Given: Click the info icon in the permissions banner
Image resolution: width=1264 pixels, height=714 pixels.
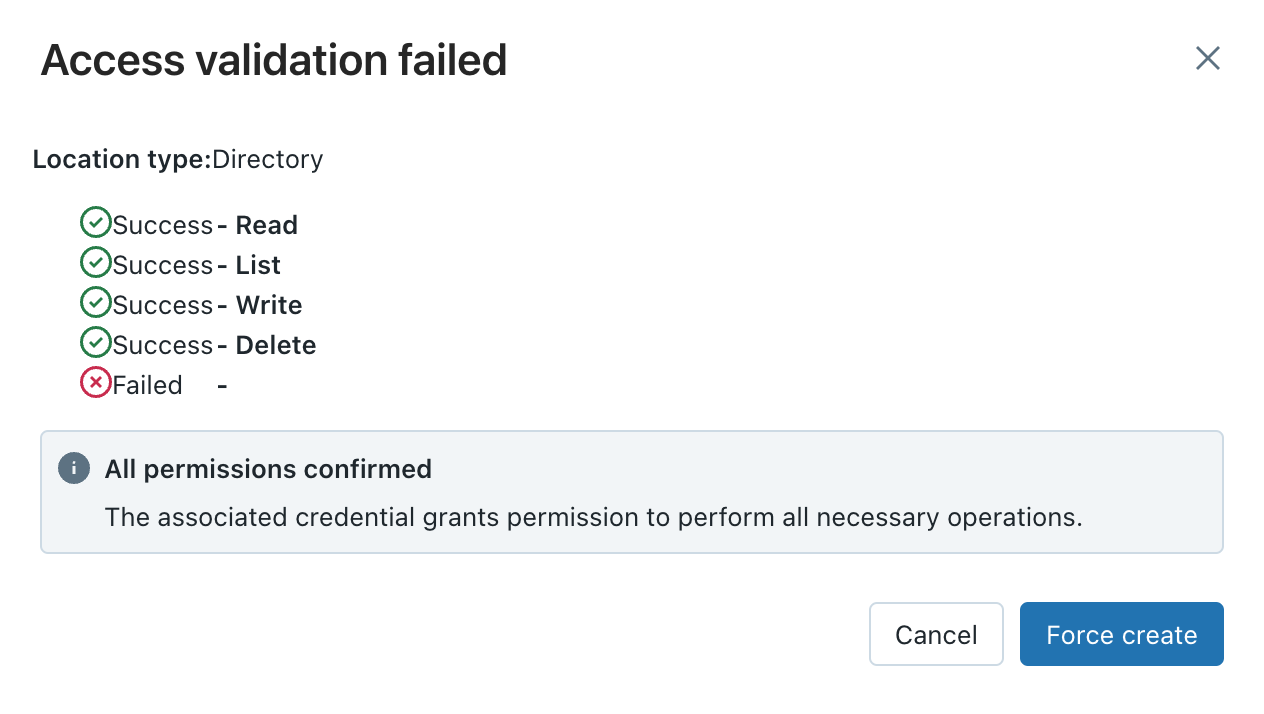Looking at the screenshot, I should tap(73, 468).
